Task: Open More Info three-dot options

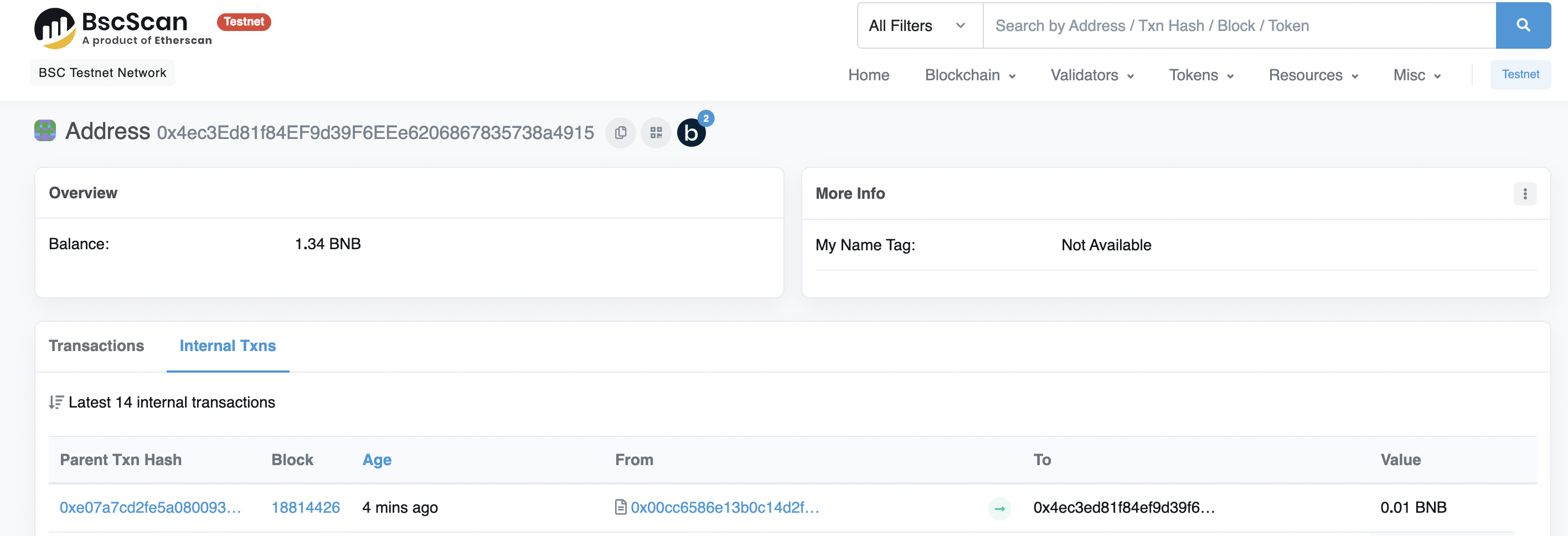Action: point(1524,194)
